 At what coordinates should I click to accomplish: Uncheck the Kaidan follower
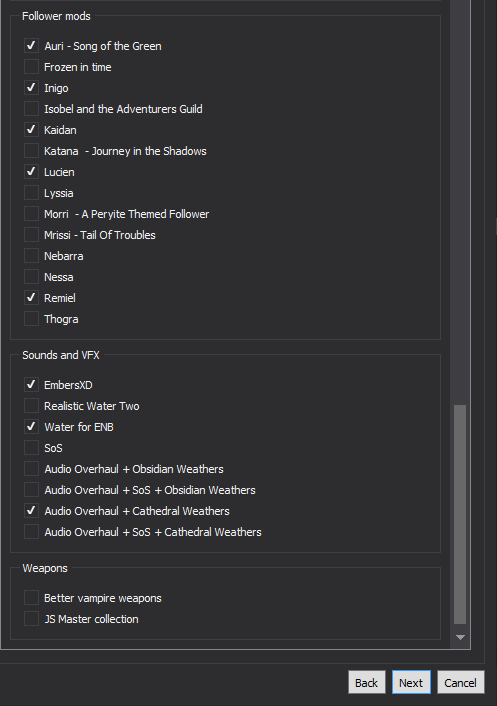point(31,130)
